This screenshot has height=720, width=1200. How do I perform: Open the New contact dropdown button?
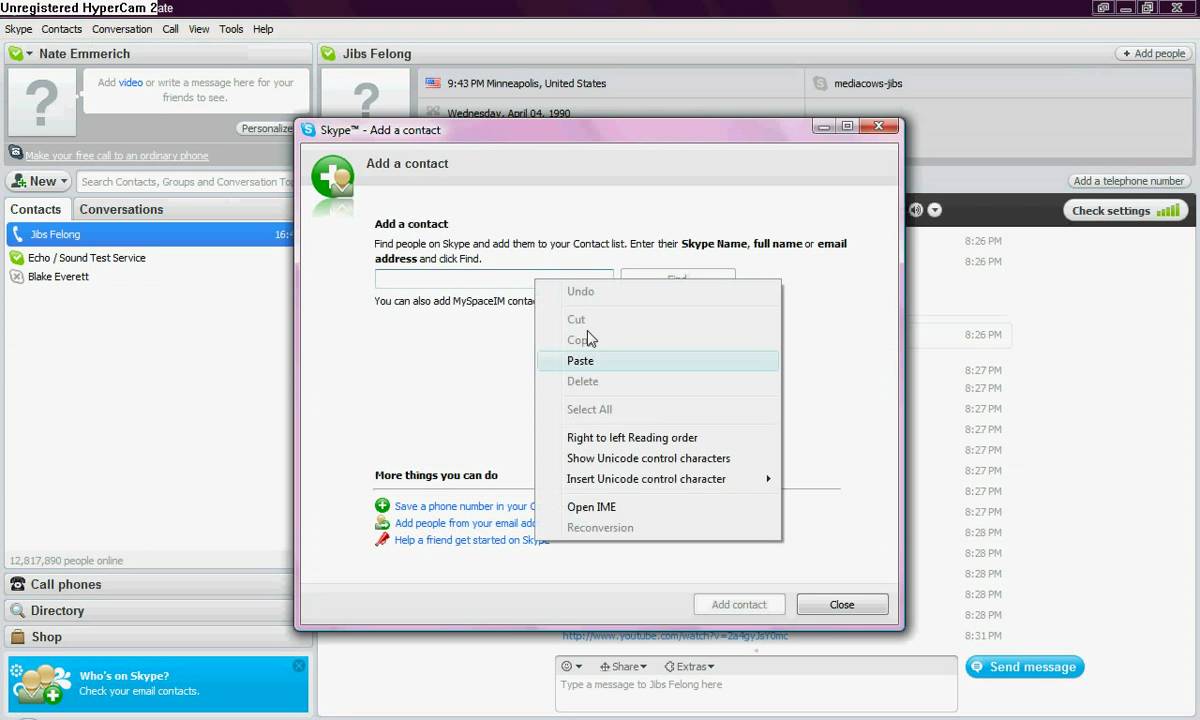tap(39, 181)
